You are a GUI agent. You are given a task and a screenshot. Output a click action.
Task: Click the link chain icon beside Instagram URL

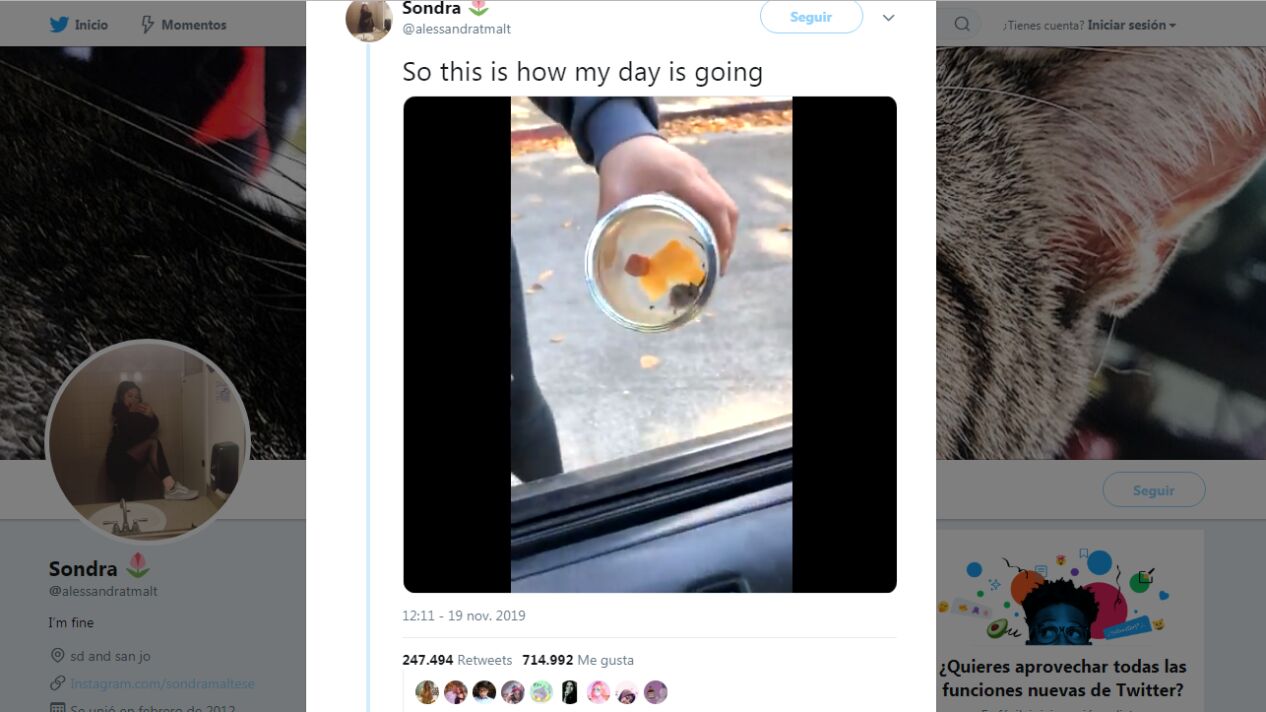(57, 684)
